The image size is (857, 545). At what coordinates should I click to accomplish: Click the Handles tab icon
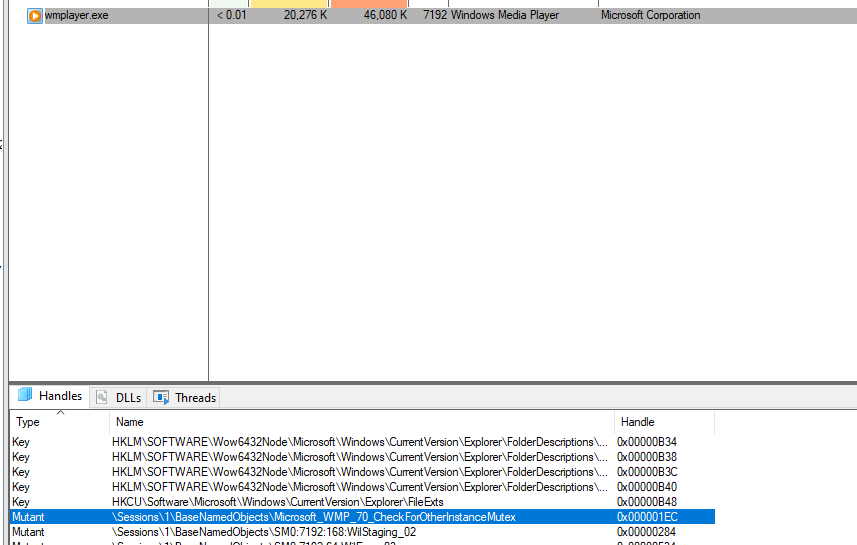point(25,395)
